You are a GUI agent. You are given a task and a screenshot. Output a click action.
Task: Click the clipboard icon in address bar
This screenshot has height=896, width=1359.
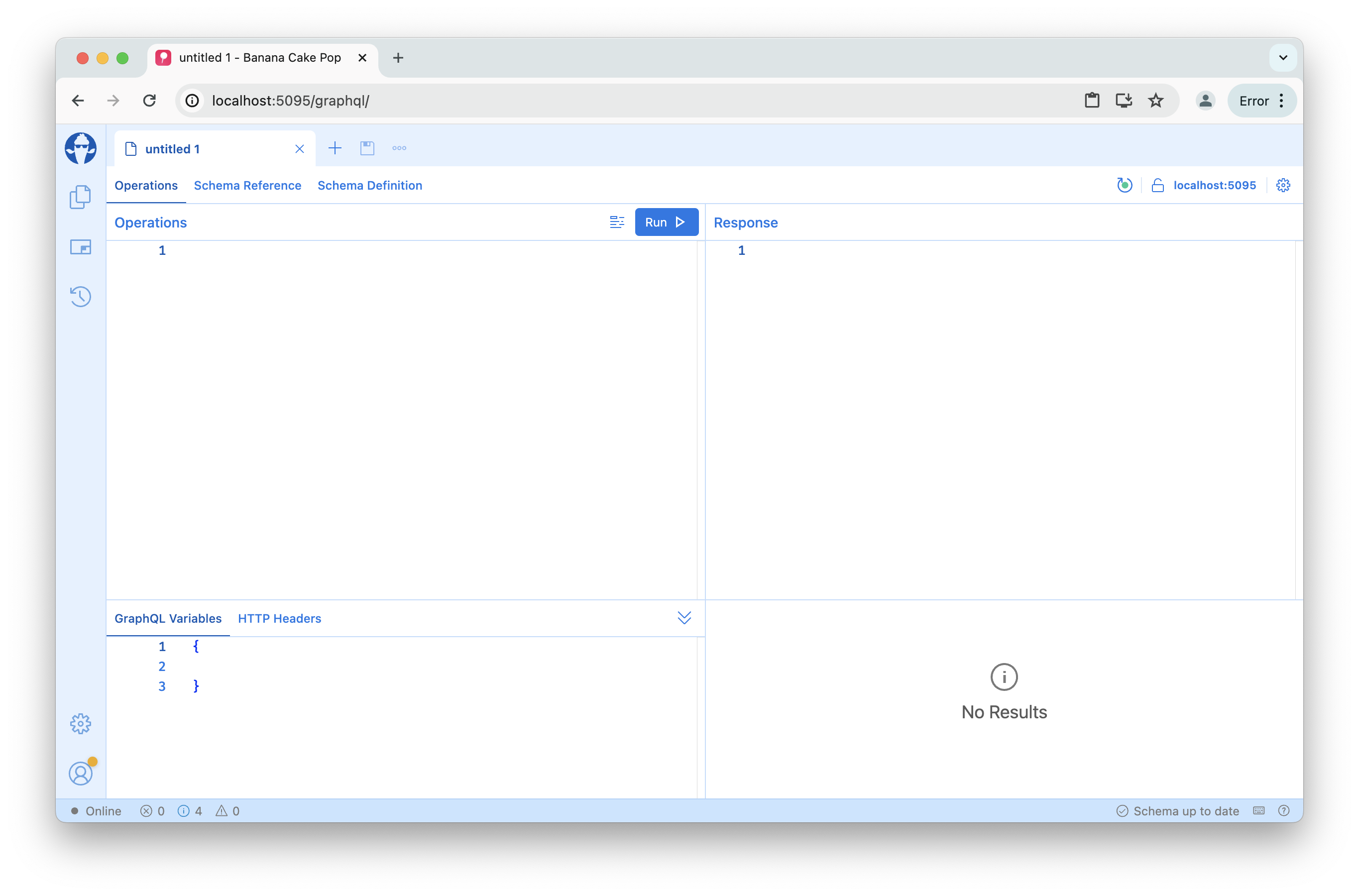click(x=1092, y=101)
